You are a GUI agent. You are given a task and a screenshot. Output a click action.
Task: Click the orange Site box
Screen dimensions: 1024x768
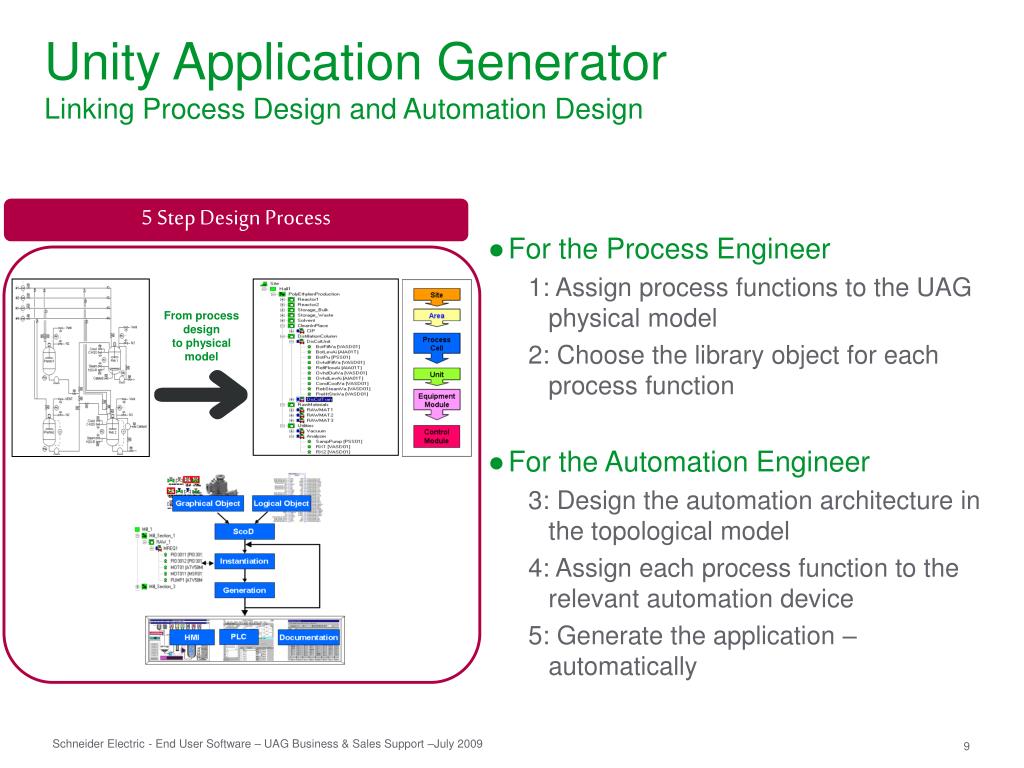pos(436,295)
